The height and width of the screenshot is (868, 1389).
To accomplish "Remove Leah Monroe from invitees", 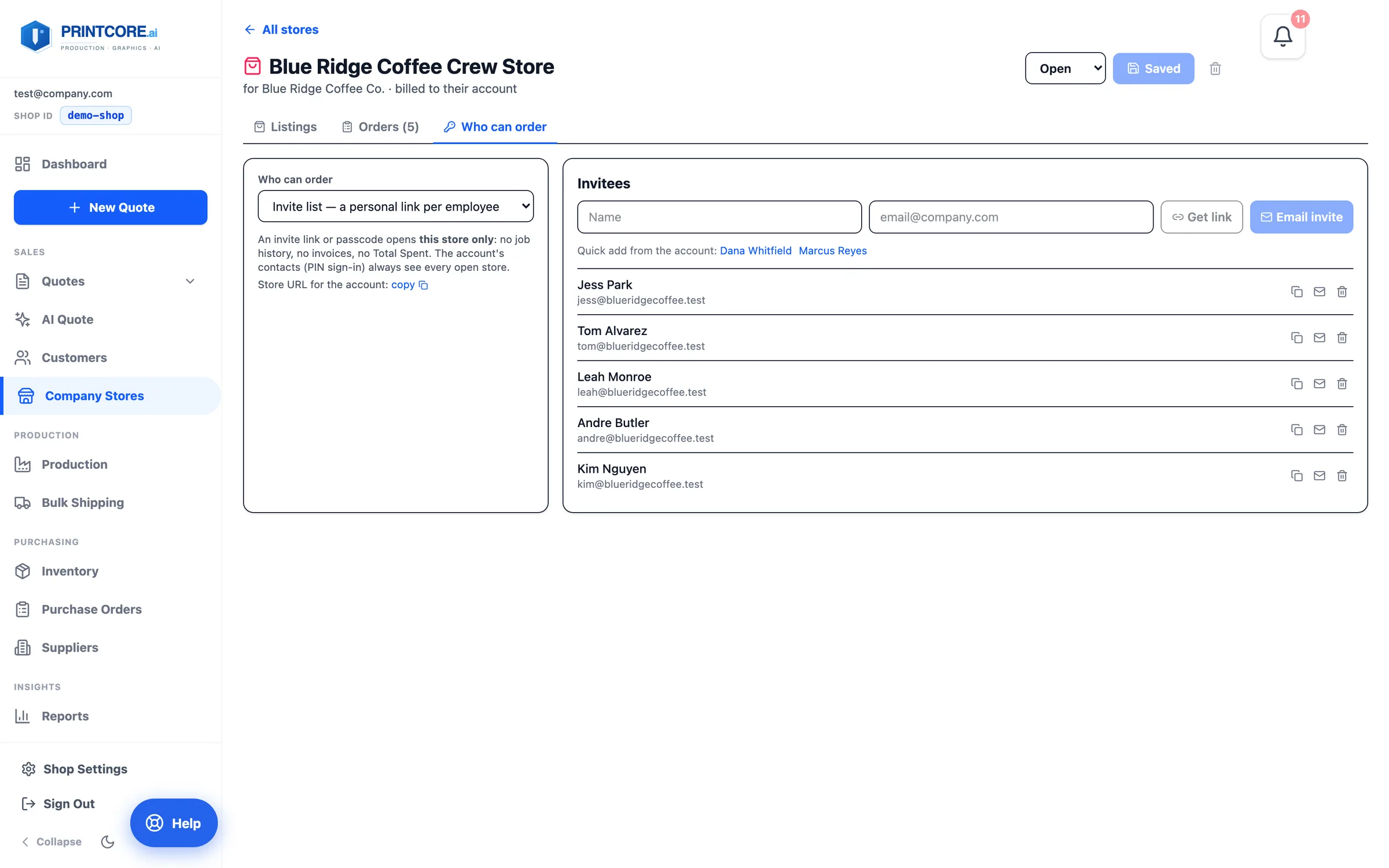I will click(x=1342, y=384).
